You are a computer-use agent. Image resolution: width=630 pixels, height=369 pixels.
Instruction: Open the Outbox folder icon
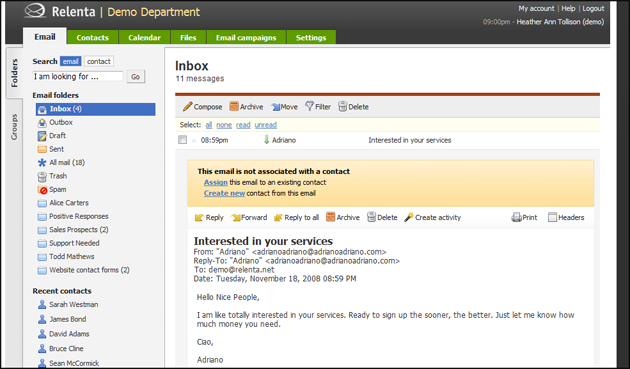42,123
